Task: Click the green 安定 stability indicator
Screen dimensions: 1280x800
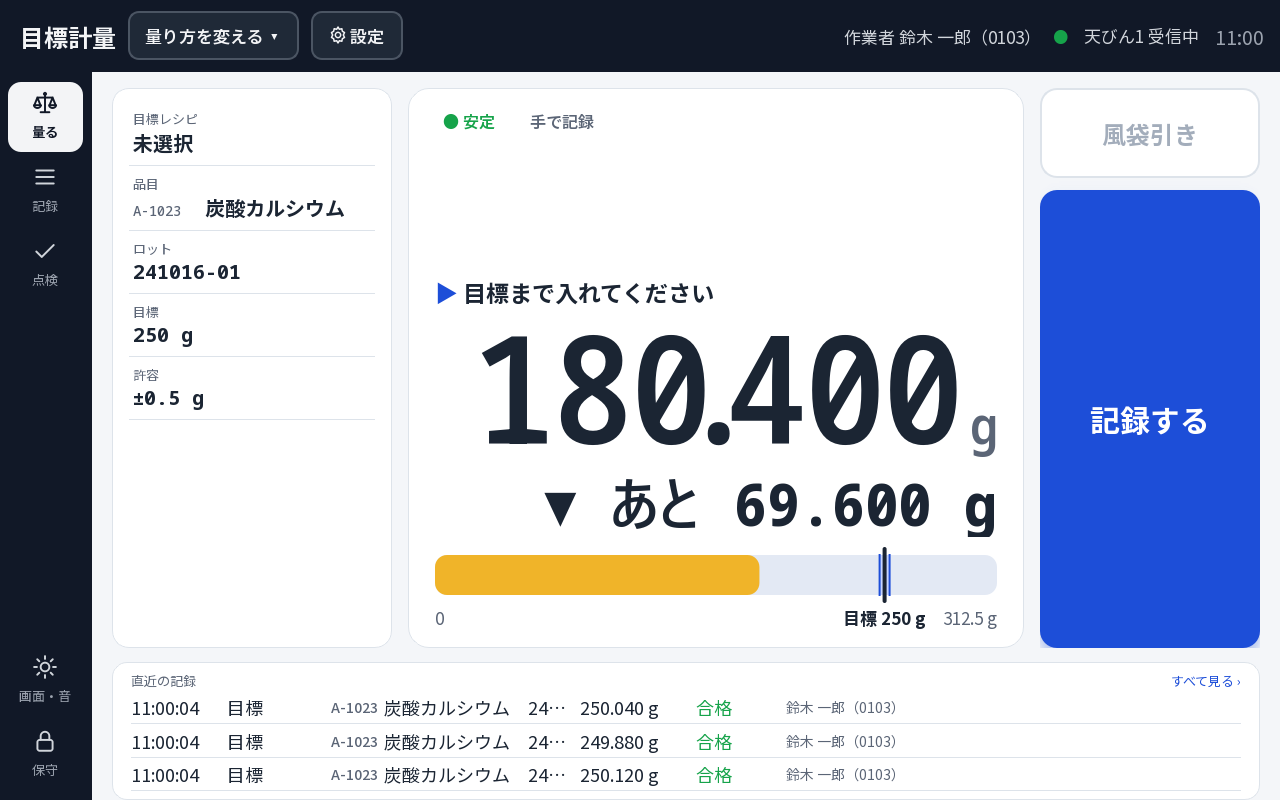Action: 469,122
